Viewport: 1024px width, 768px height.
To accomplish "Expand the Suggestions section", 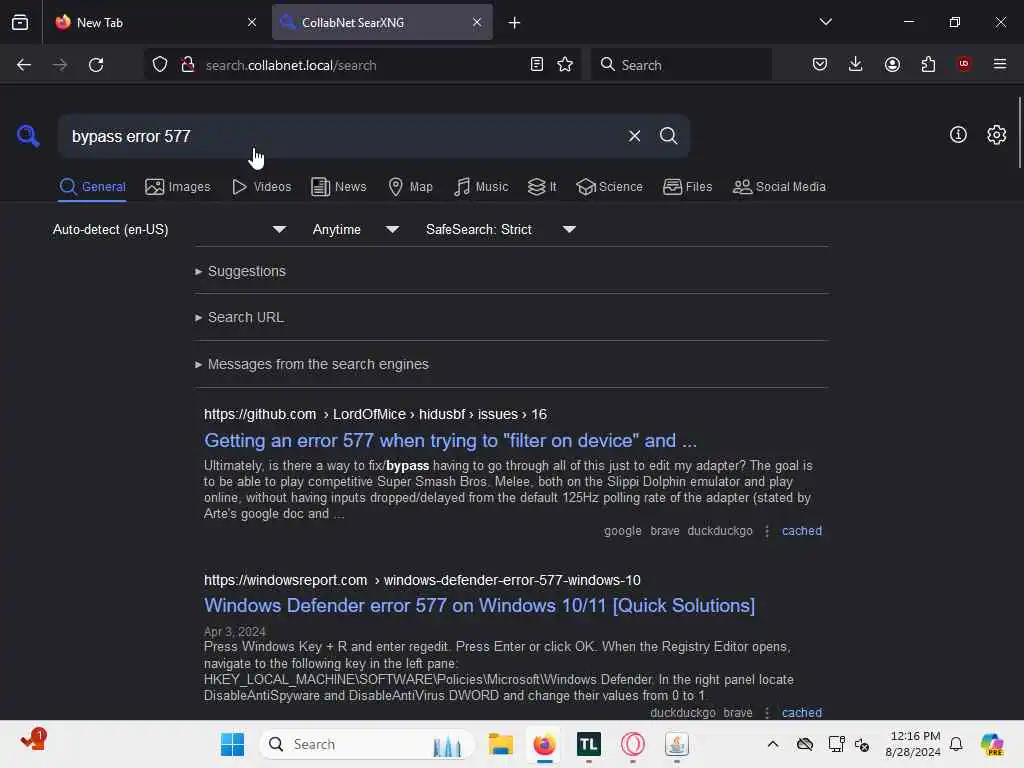I will click(x=240, y=271).
